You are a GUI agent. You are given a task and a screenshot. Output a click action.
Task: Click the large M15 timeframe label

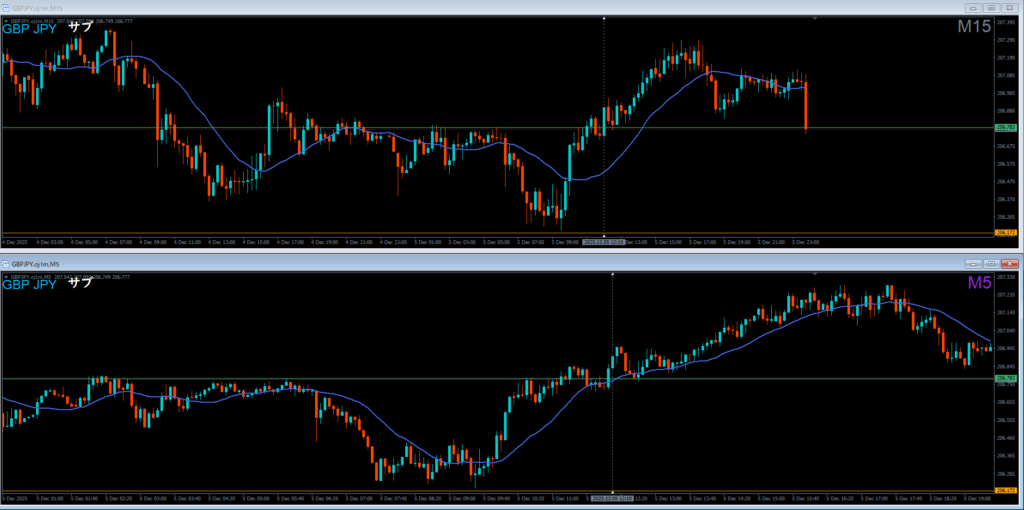974,26
